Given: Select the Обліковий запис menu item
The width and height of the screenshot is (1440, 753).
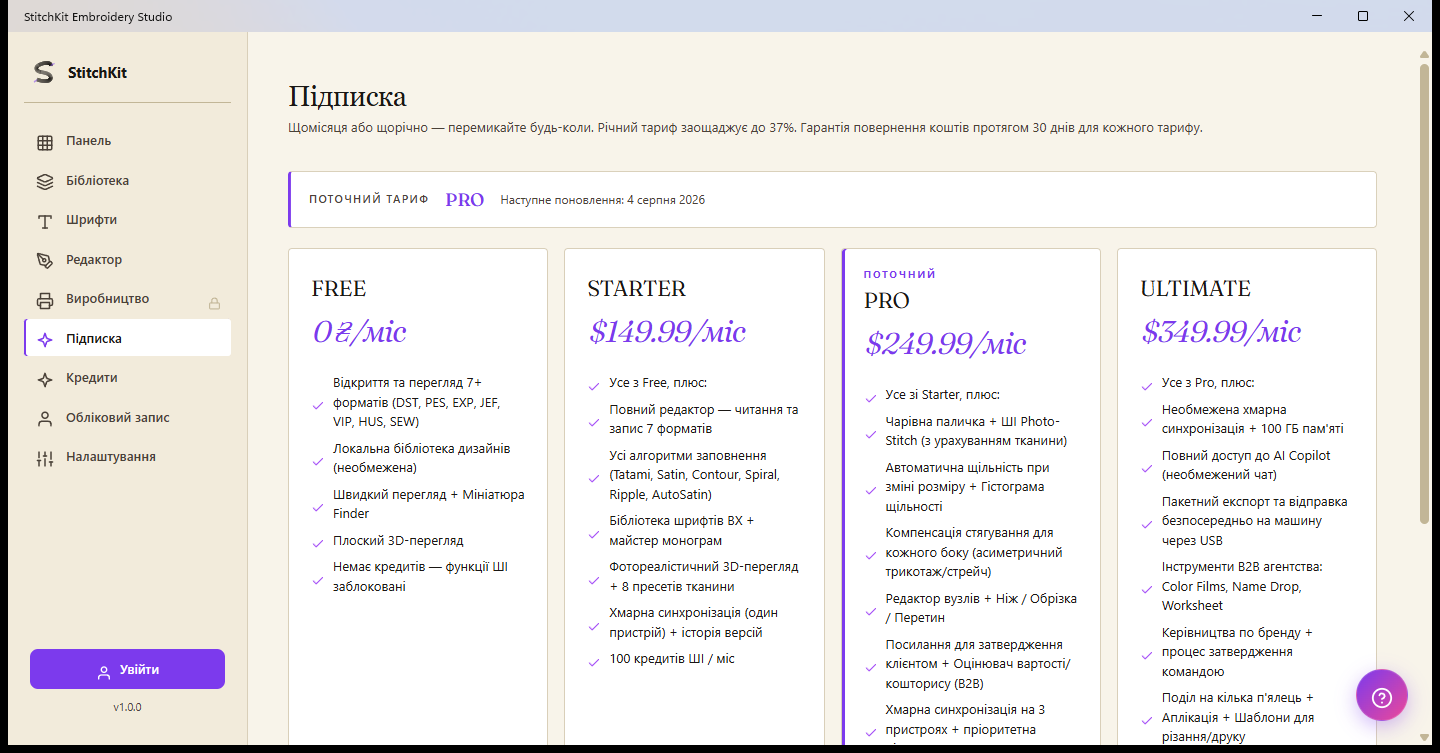Looking at the screenshot, I should 128,418.
